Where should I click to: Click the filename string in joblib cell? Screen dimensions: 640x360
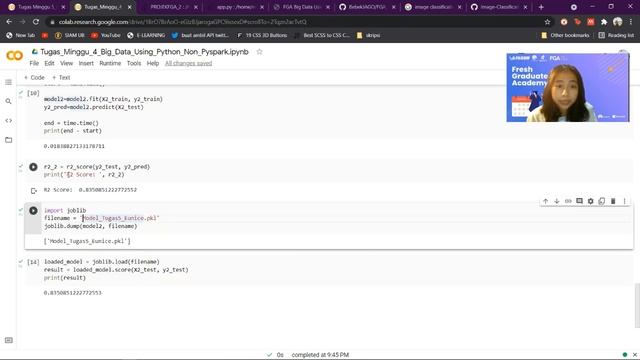120,218
